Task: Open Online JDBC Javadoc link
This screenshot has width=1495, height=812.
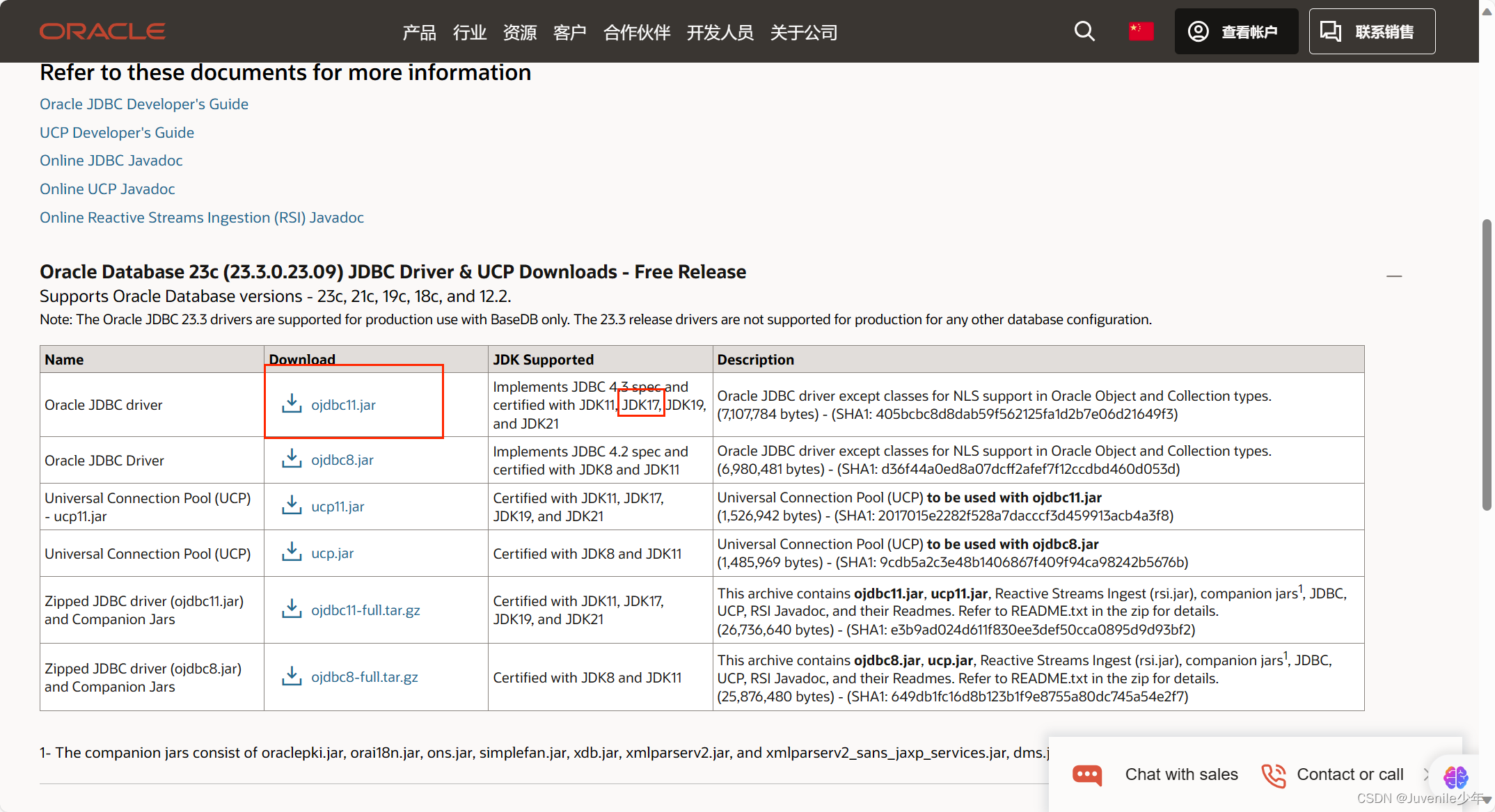Action: (x=111, y=161)
